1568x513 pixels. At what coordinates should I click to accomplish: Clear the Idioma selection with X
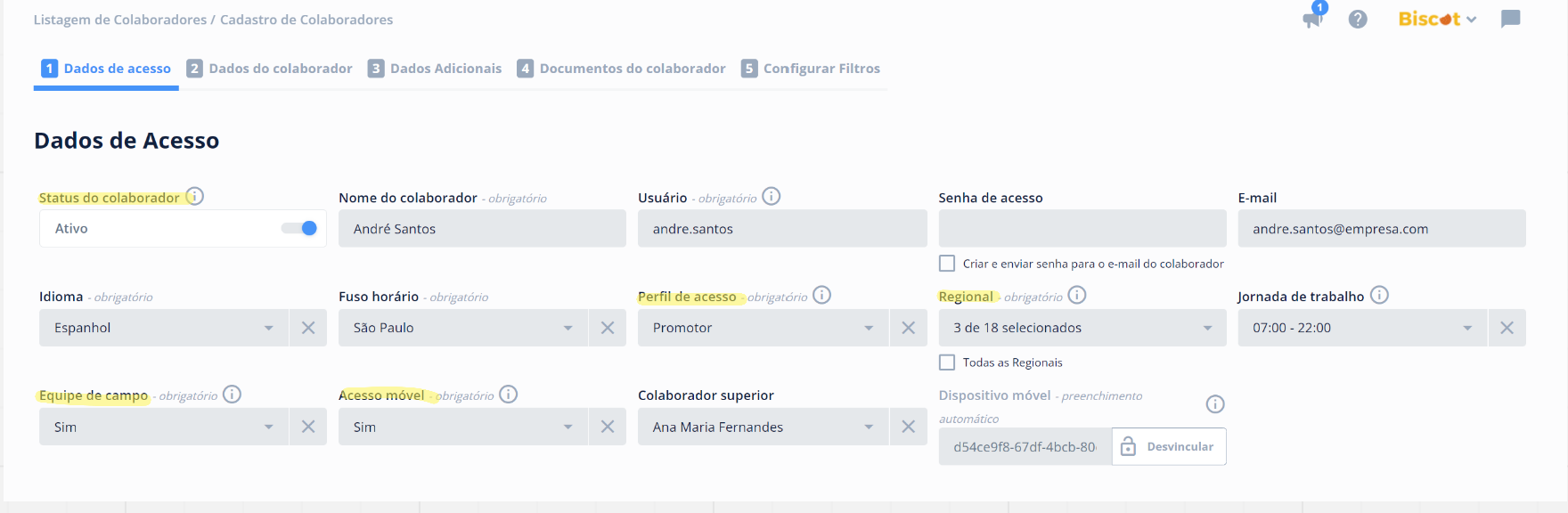click(x=308, y=328)
